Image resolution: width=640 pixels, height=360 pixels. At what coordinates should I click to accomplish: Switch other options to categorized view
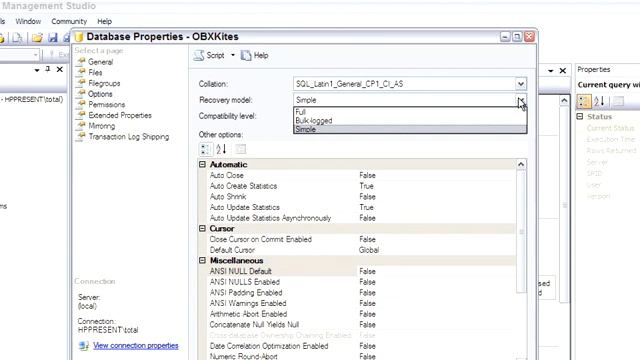pos(206,149)
